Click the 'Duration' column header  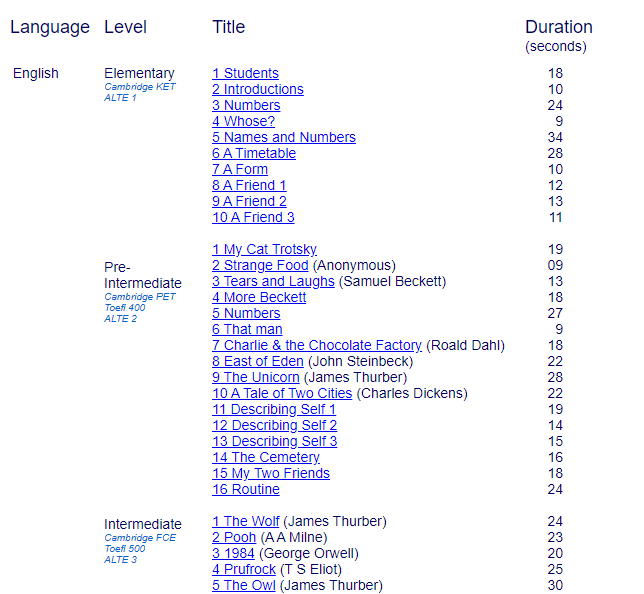pyautogui.click(x=559, y=27)
